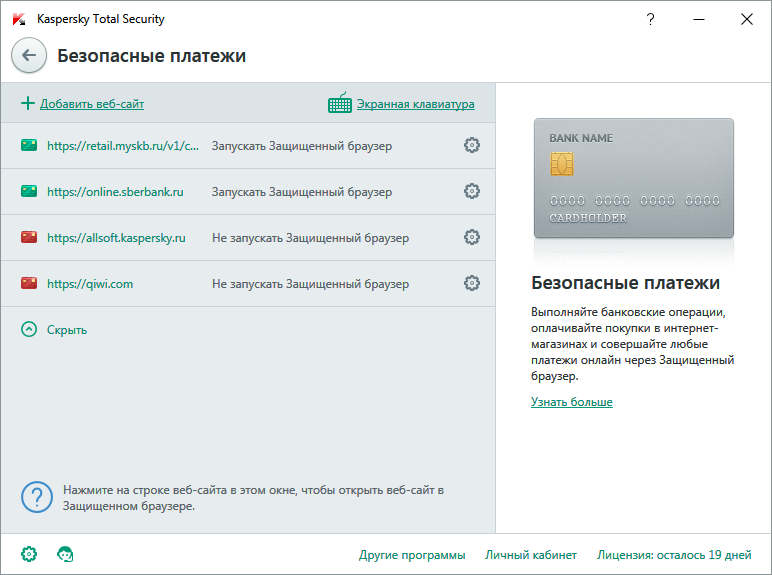This screenshot has width=772, height=575.
Task: Click the Безопасные платежи heading under card
Action: (625, 283)
